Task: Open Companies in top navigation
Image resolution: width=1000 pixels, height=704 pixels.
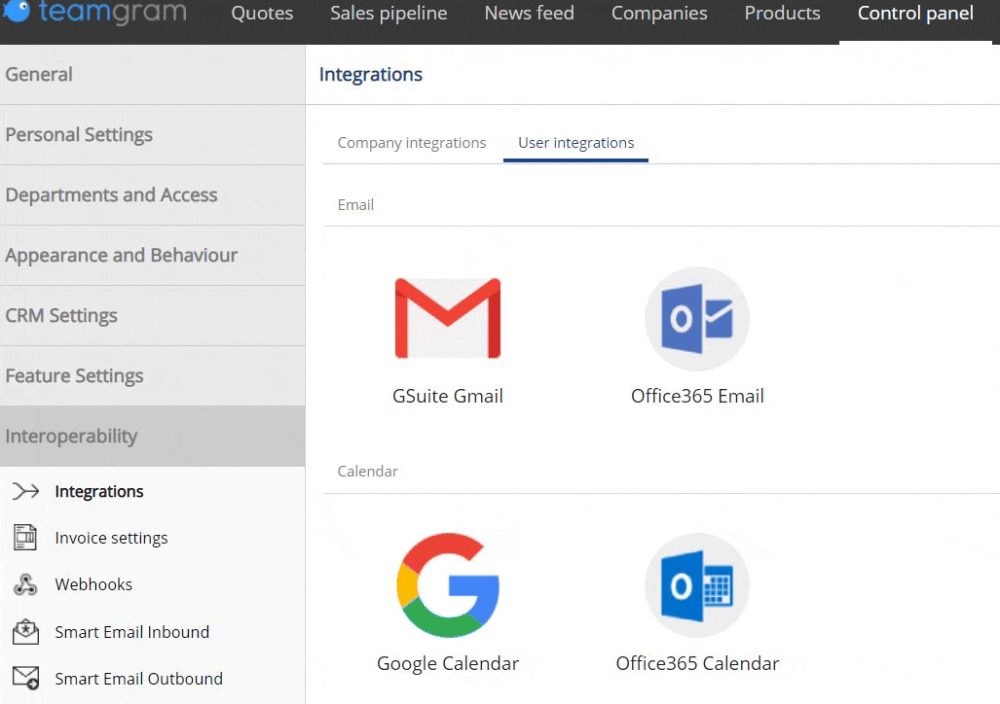Action: (659, 13)
